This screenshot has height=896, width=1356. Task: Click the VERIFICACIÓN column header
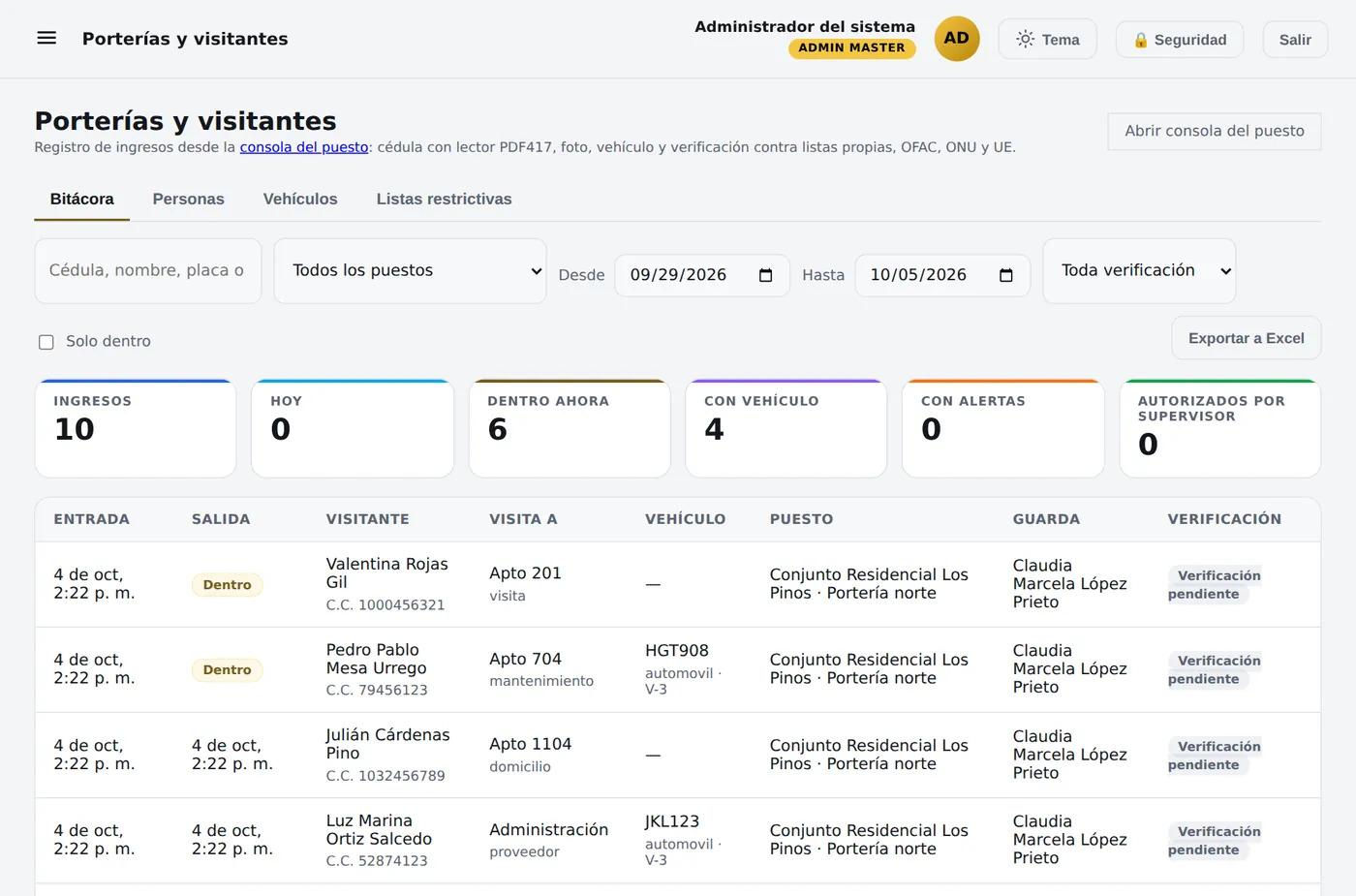click(x=1224, y=519)
